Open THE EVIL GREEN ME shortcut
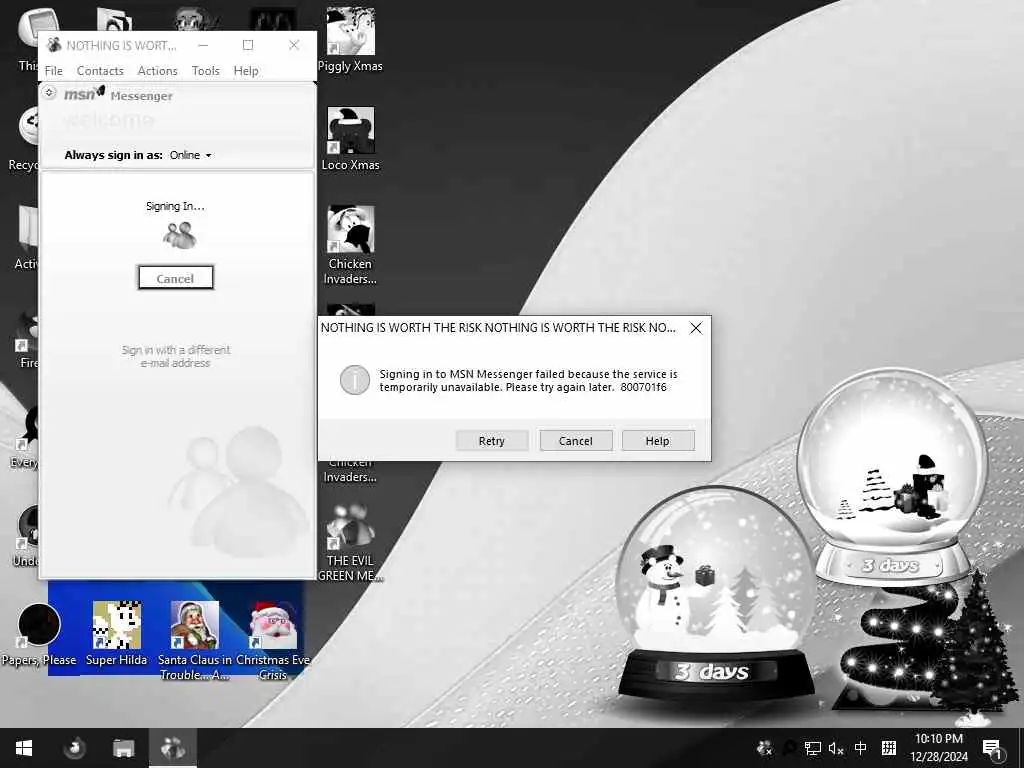Screen dimensions: 1024x768 pos(351,542)
